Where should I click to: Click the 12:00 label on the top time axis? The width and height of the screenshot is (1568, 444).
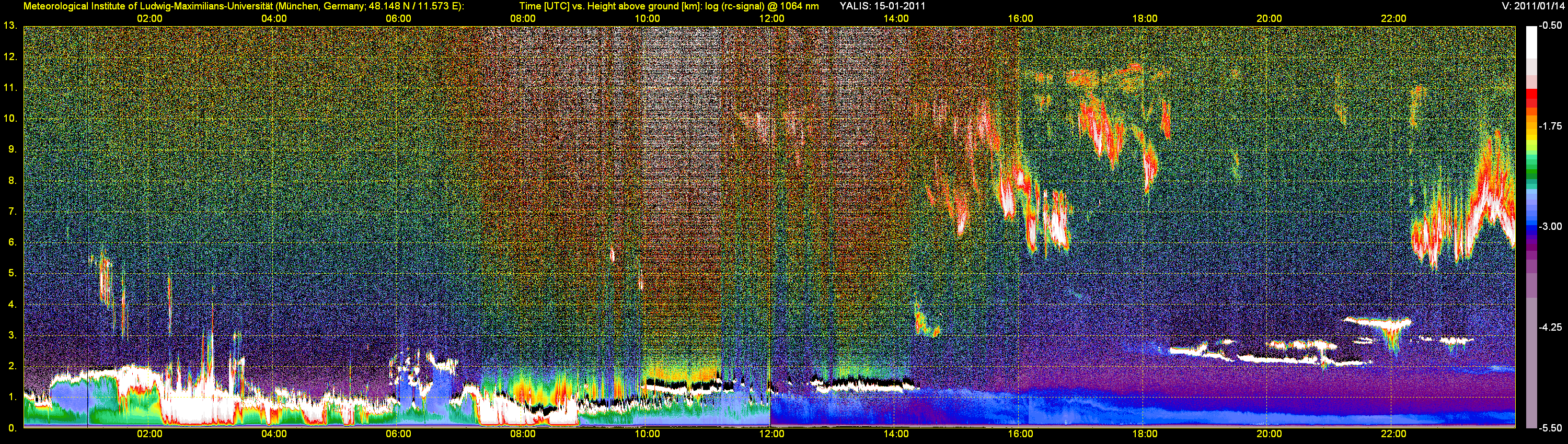(x=772, y=19)
